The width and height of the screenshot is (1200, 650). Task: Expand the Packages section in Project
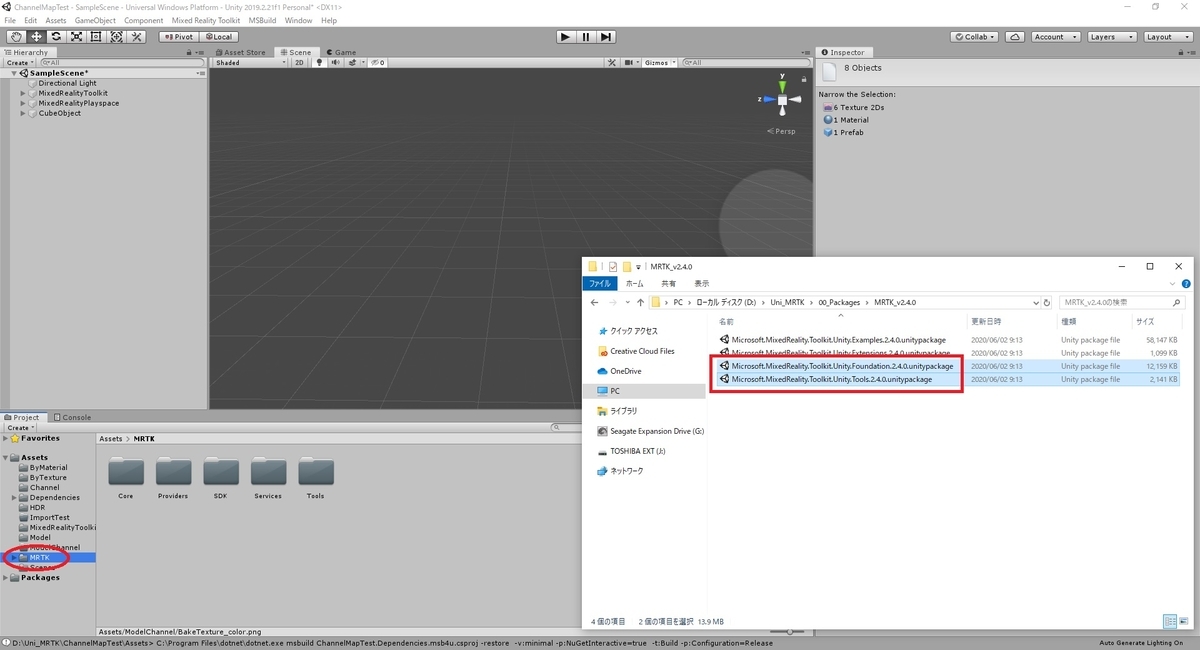point(6,577)
